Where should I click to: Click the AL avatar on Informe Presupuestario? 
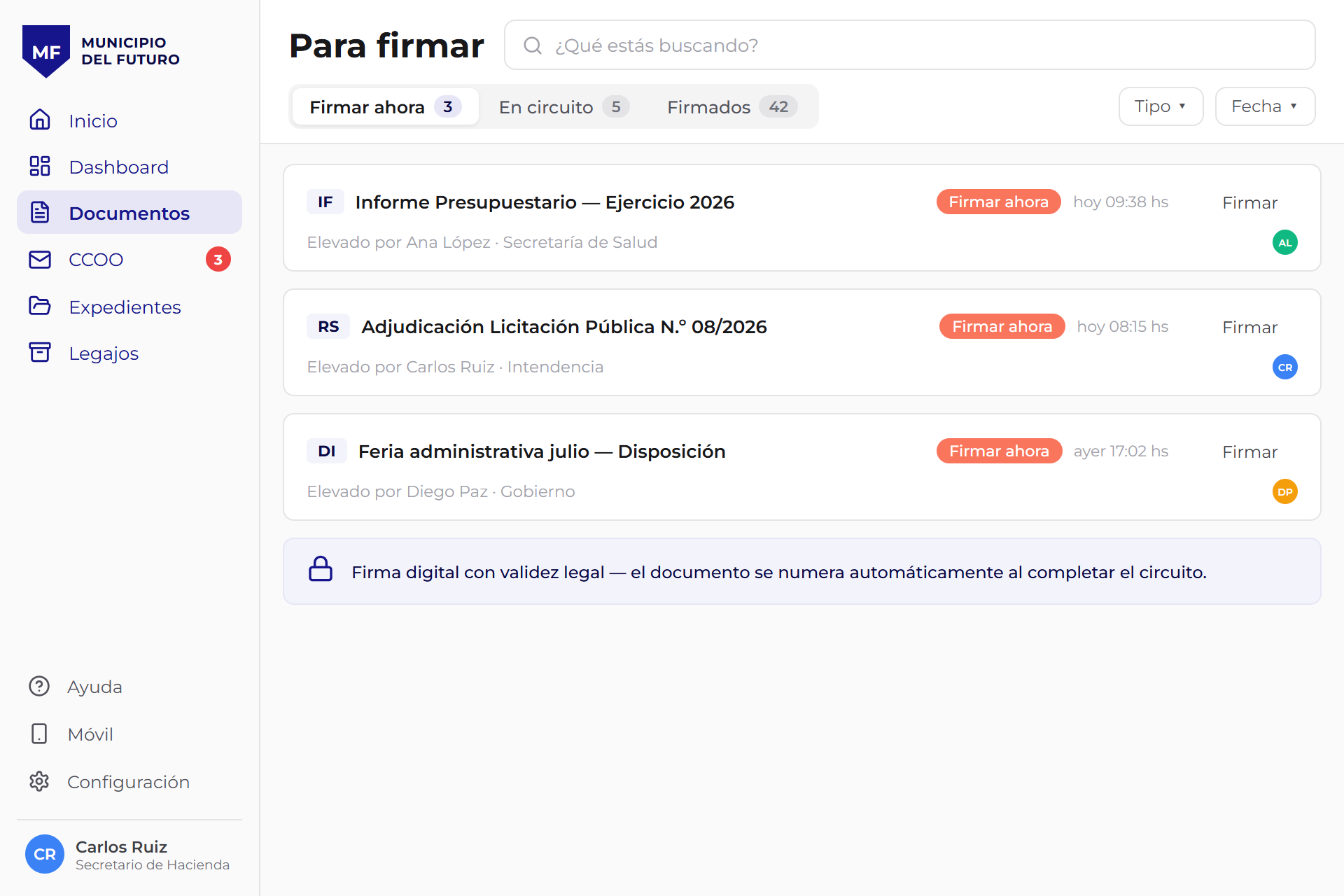pyautogui.click(x=1285, y=242)
